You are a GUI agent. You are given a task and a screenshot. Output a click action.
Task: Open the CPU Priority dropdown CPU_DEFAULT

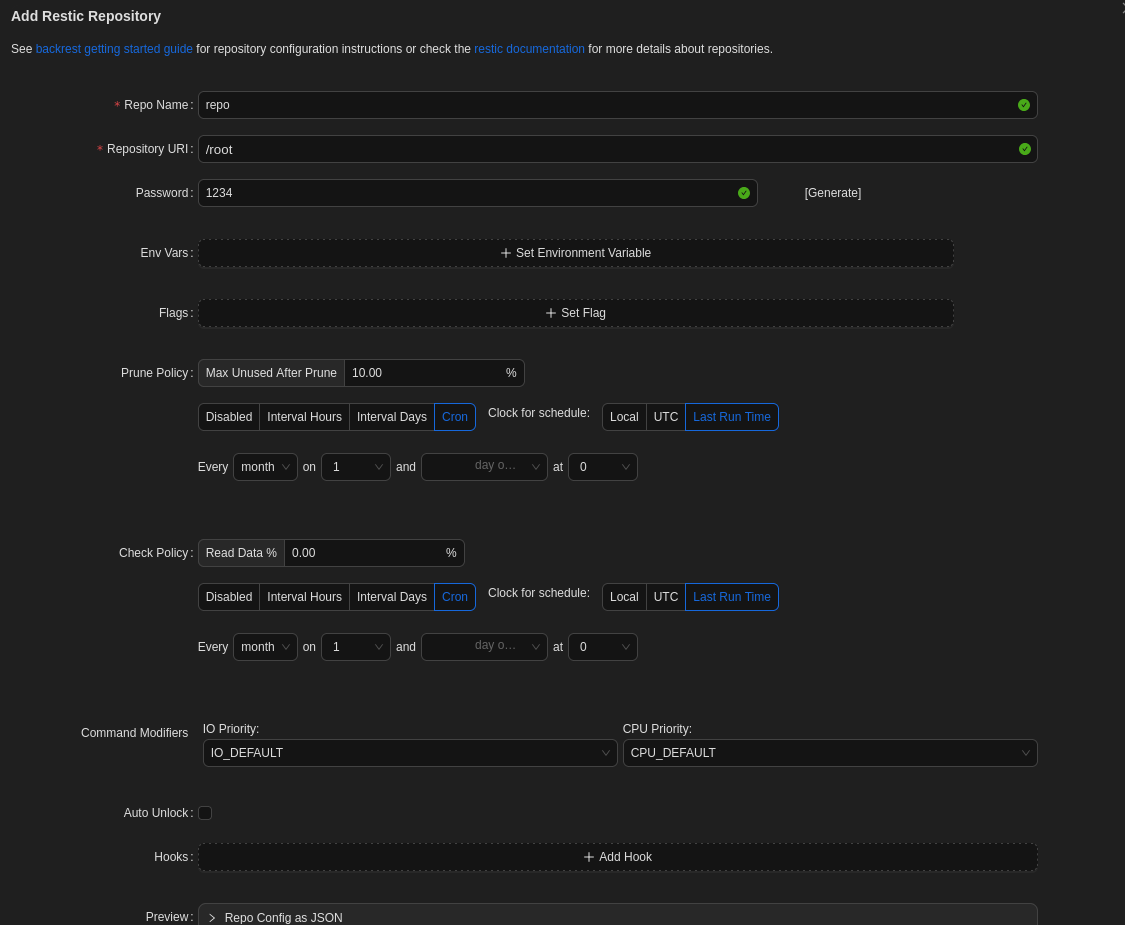click(x=830, y=753)
